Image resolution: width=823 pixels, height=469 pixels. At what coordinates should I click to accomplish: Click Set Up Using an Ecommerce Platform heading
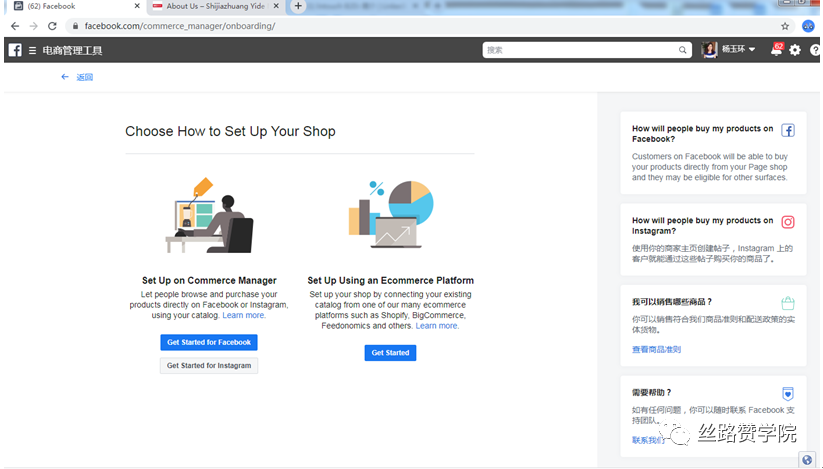[391, 281]
